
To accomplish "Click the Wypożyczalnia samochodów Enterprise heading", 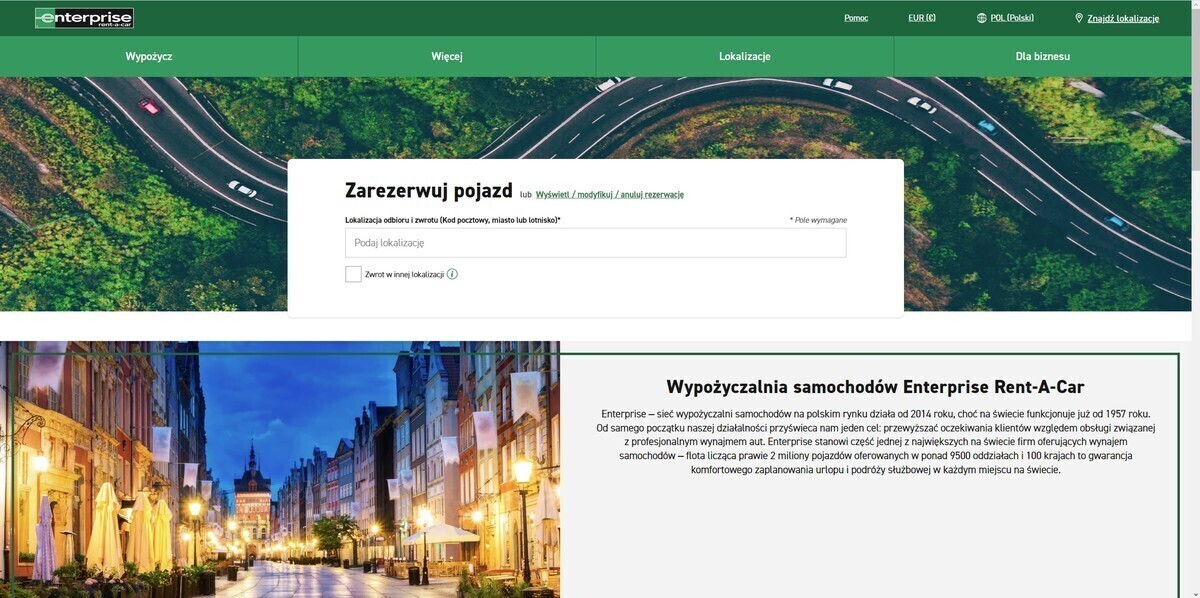I will click(875, 383).
